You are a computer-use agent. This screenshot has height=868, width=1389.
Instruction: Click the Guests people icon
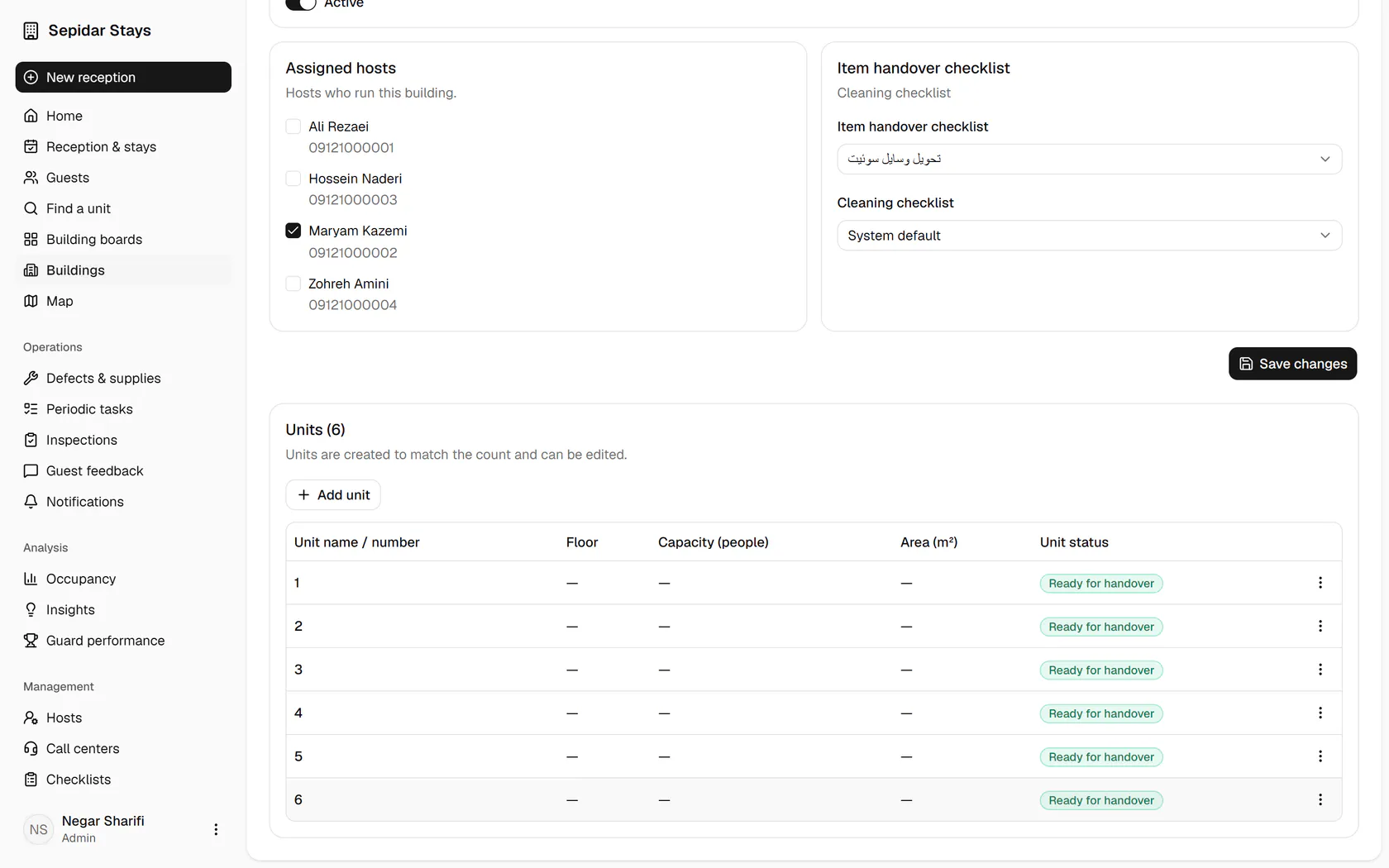(x=31, y=178)
